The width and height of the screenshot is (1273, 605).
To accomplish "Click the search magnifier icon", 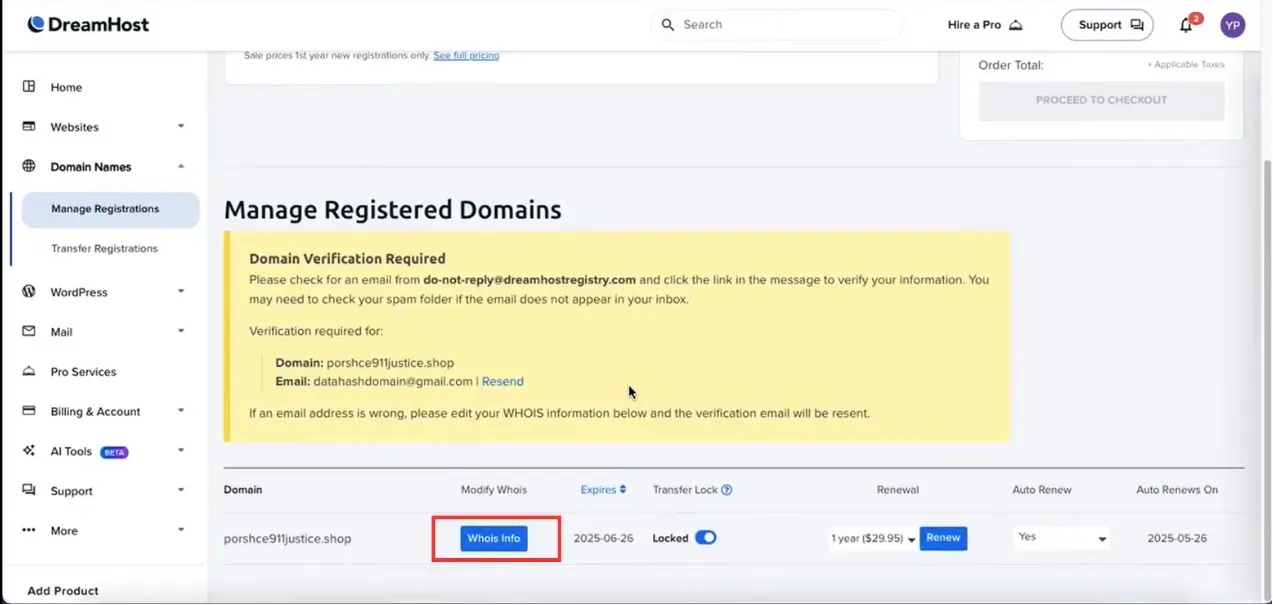I will click(x=668, y=25).
